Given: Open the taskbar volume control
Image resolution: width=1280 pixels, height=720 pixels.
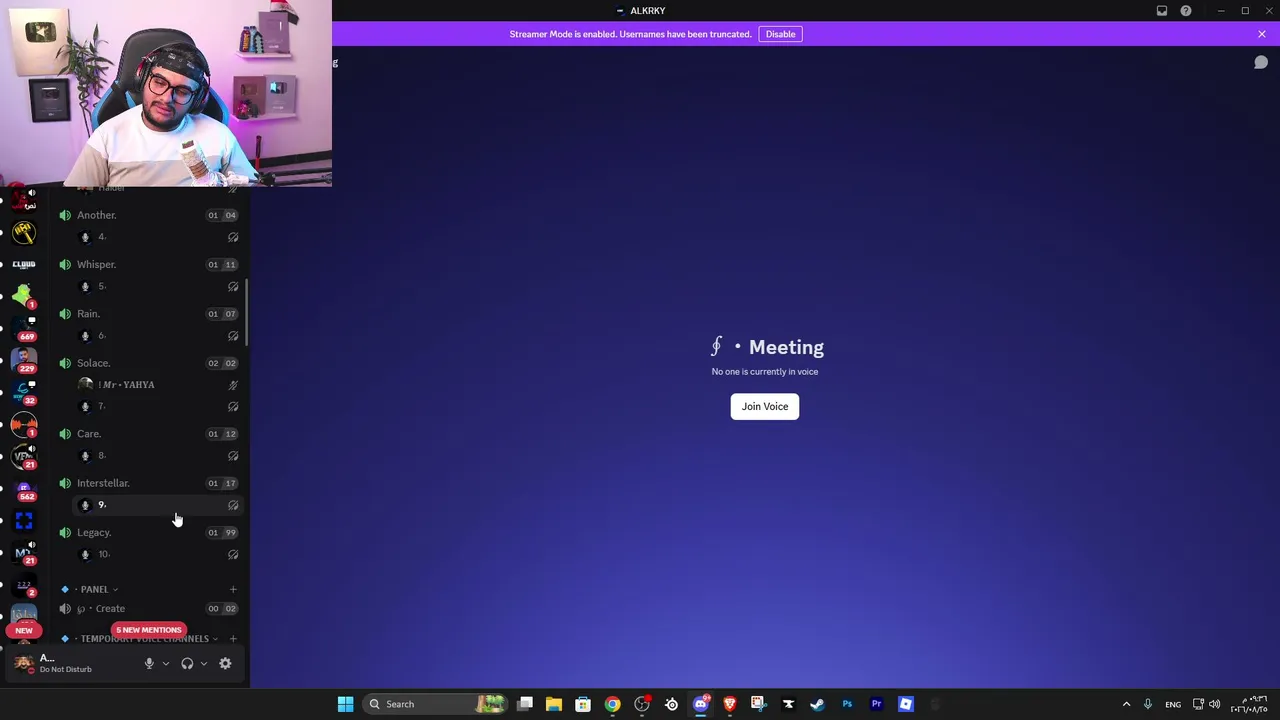Looking at the screenshot, I should click(1214, 704).
